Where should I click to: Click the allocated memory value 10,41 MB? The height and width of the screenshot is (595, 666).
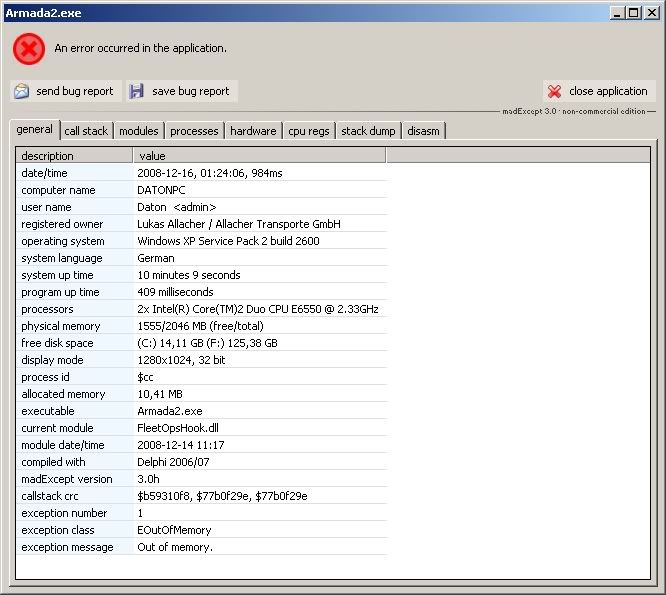coord(160,394)
